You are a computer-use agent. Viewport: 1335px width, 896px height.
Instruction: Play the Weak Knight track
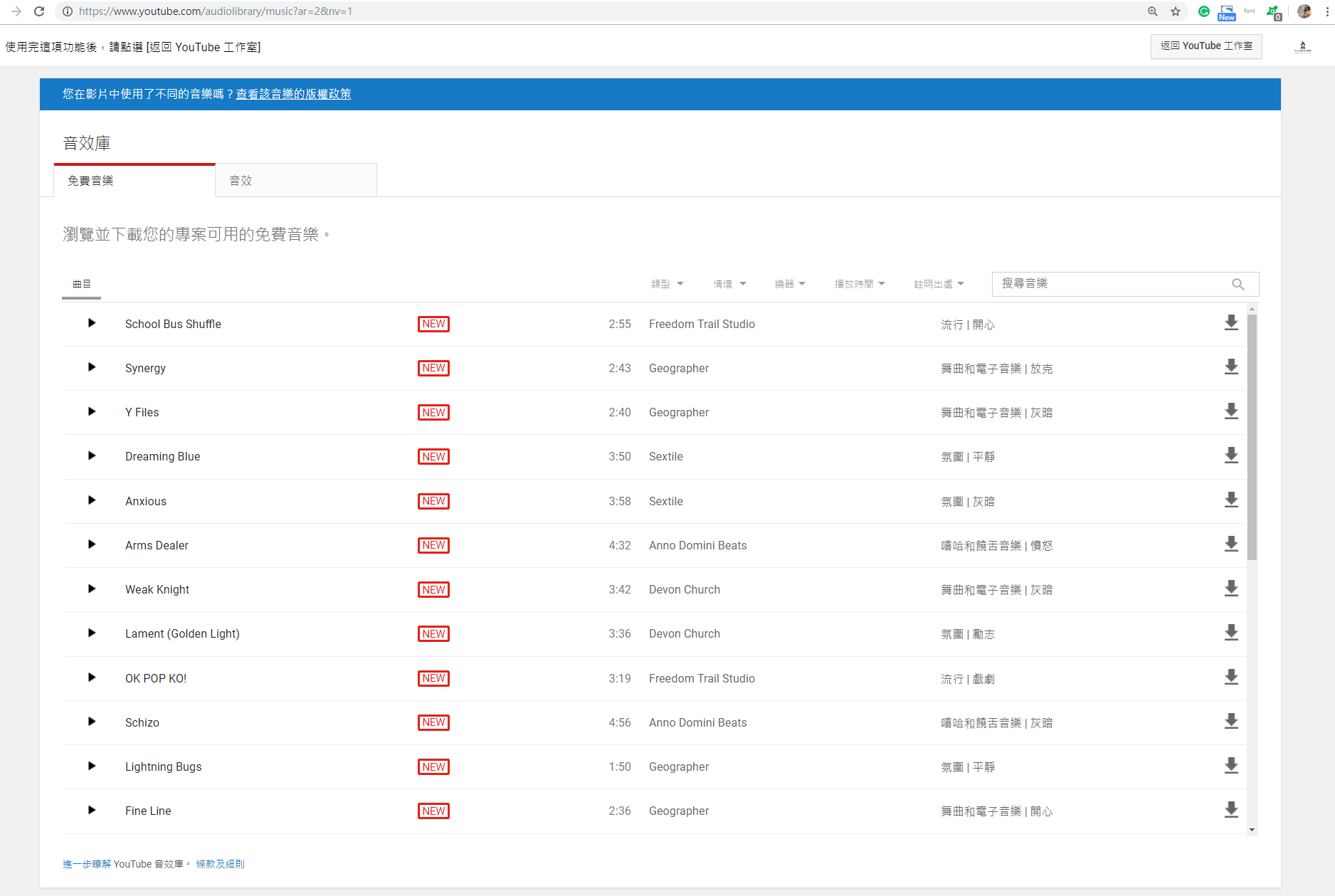click(92, 589)
